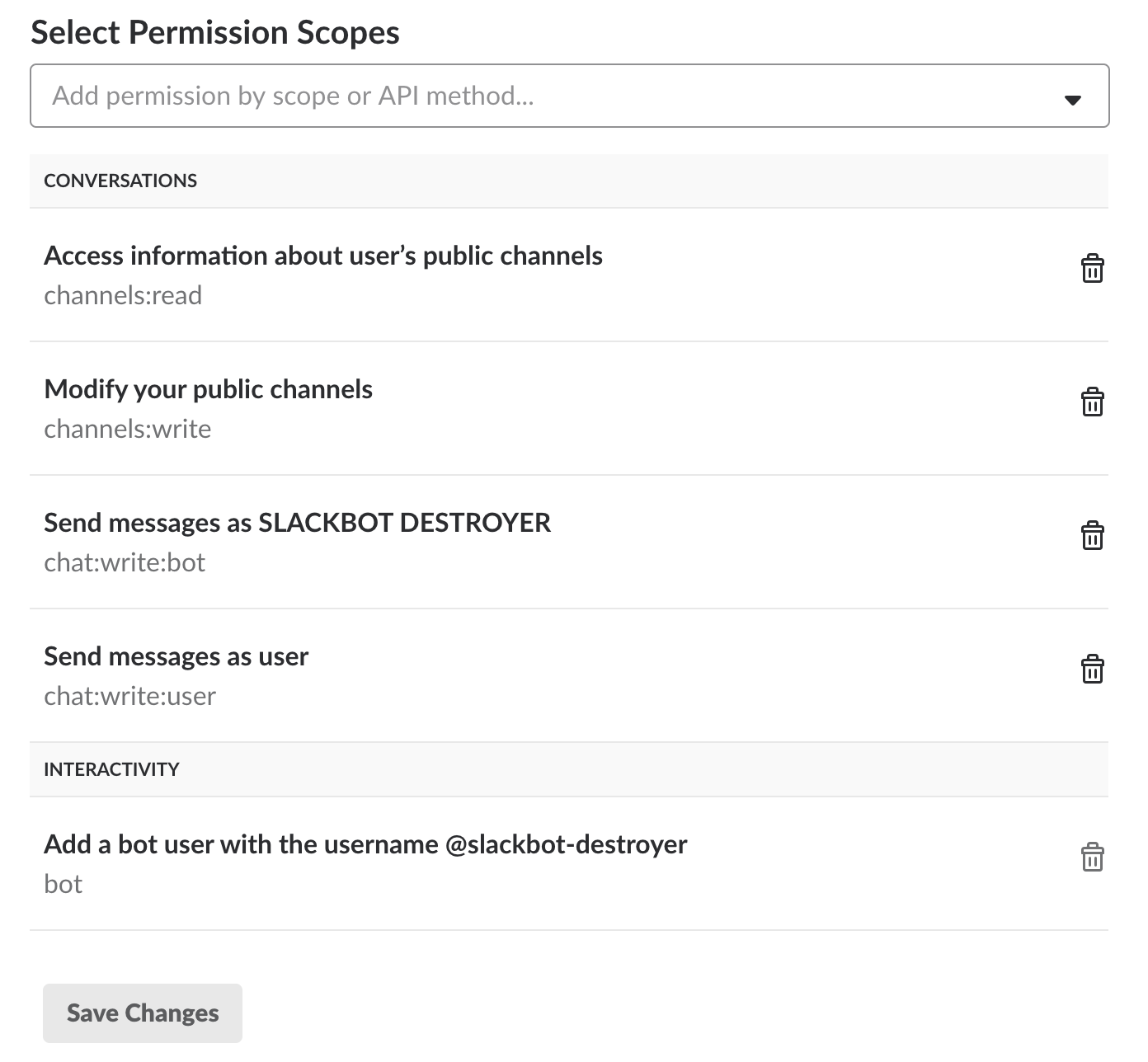The height and width of the screenshot is (1062, 1148).
Task: Click the 'Add a bot user' scope entry
Action: pos(365,844)
